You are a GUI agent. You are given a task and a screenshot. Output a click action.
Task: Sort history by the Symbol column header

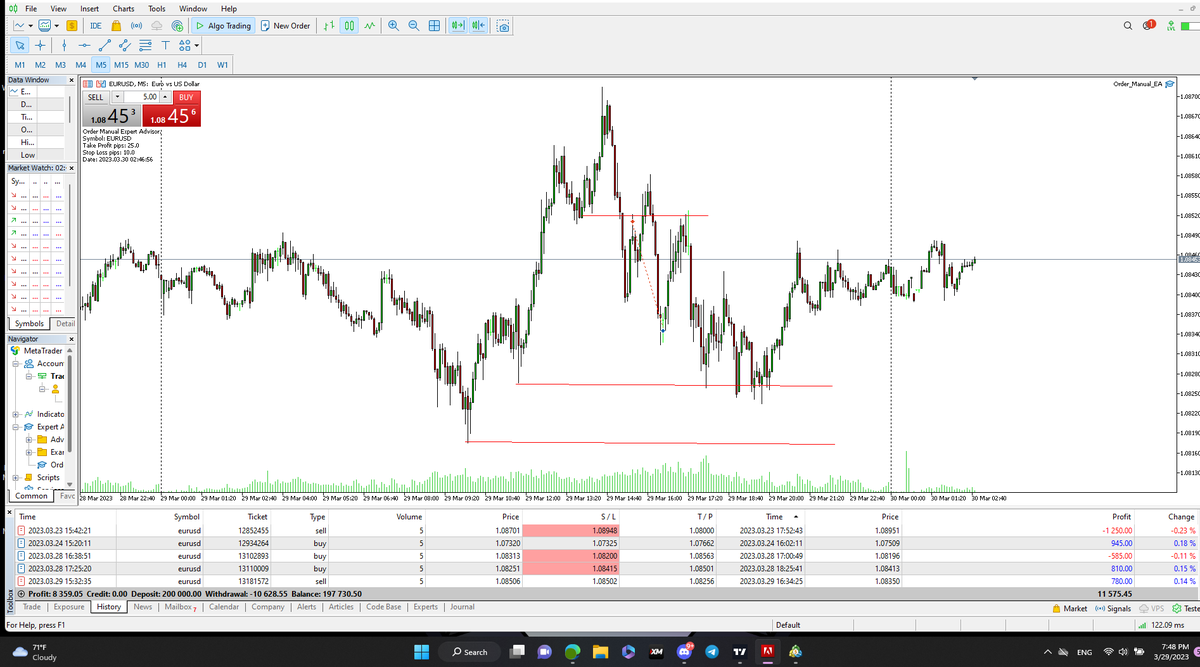[x=187, y=517]
